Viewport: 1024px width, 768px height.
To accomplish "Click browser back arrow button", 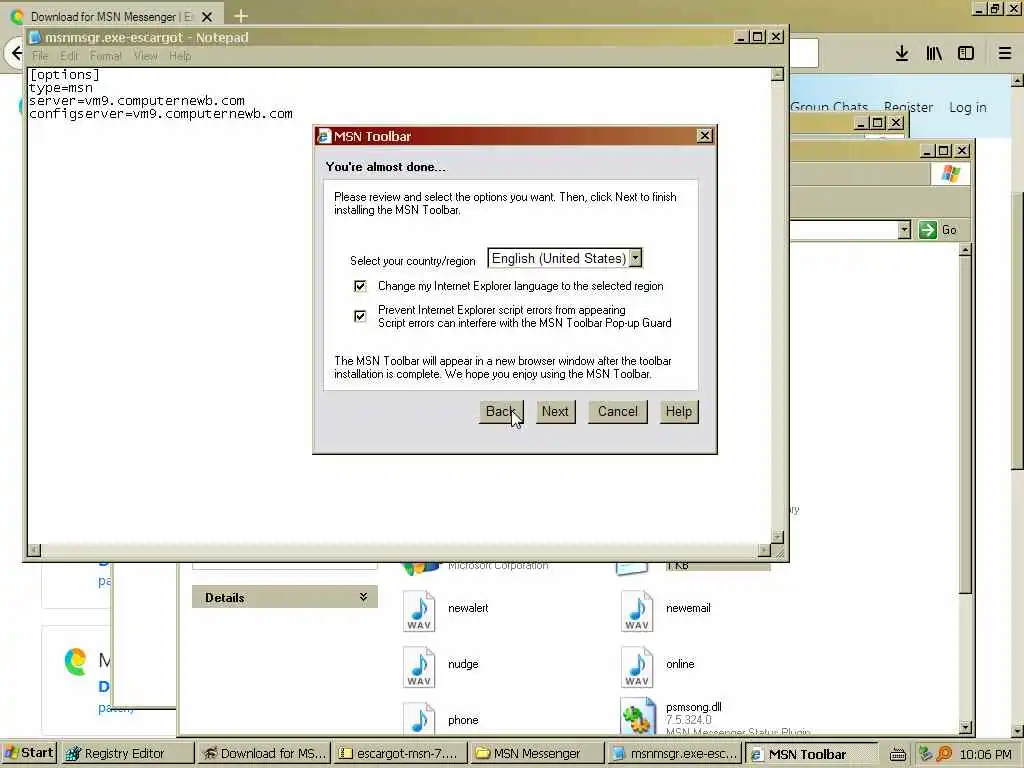I will [x=16, y=53].
